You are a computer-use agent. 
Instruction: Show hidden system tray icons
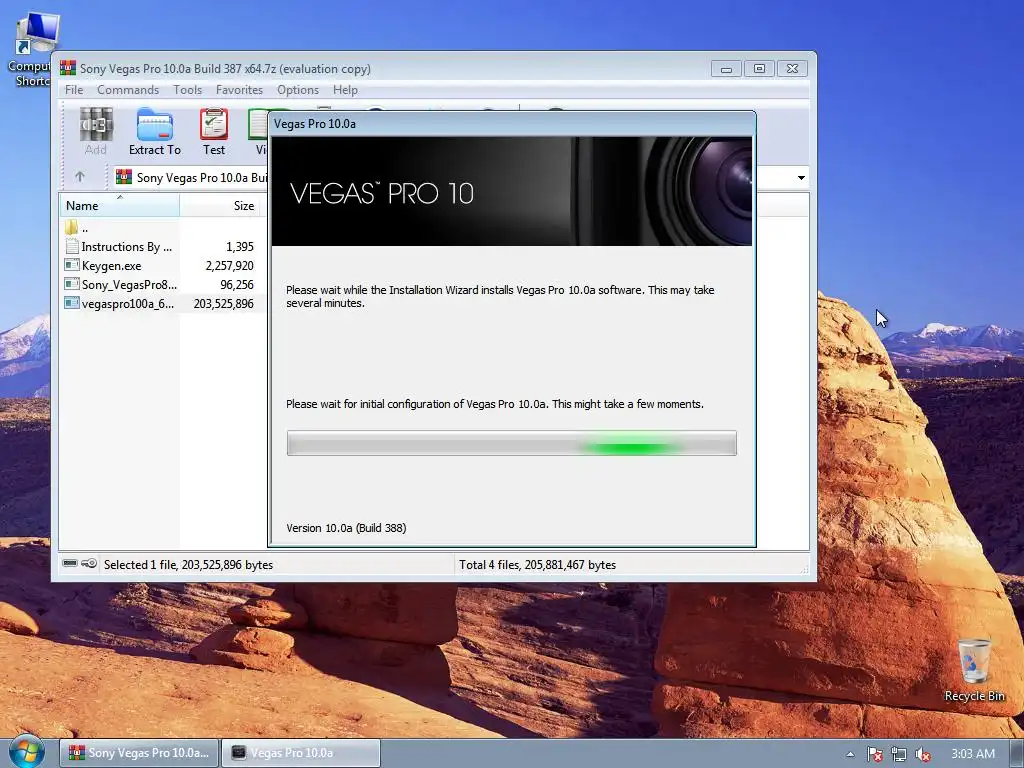coord(850,754)
